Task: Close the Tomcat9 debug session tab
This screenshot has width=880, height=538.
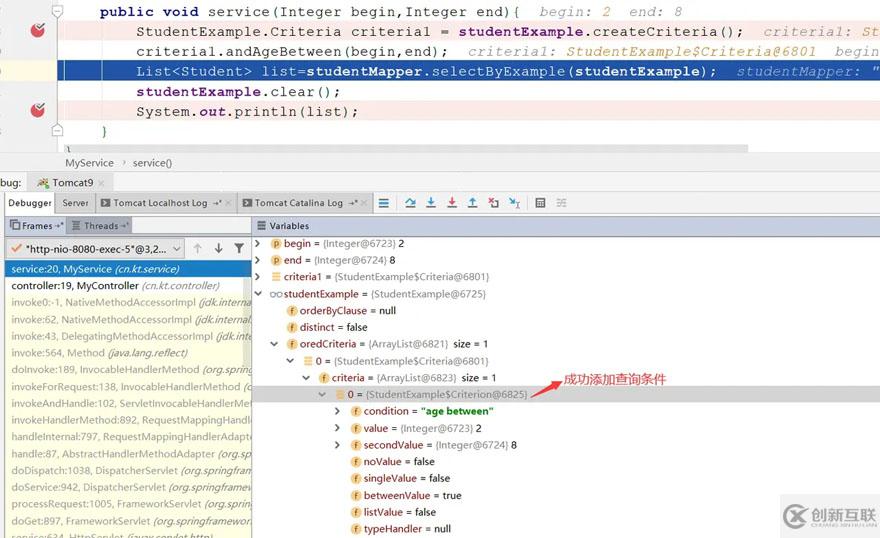Action: point(101,183)
